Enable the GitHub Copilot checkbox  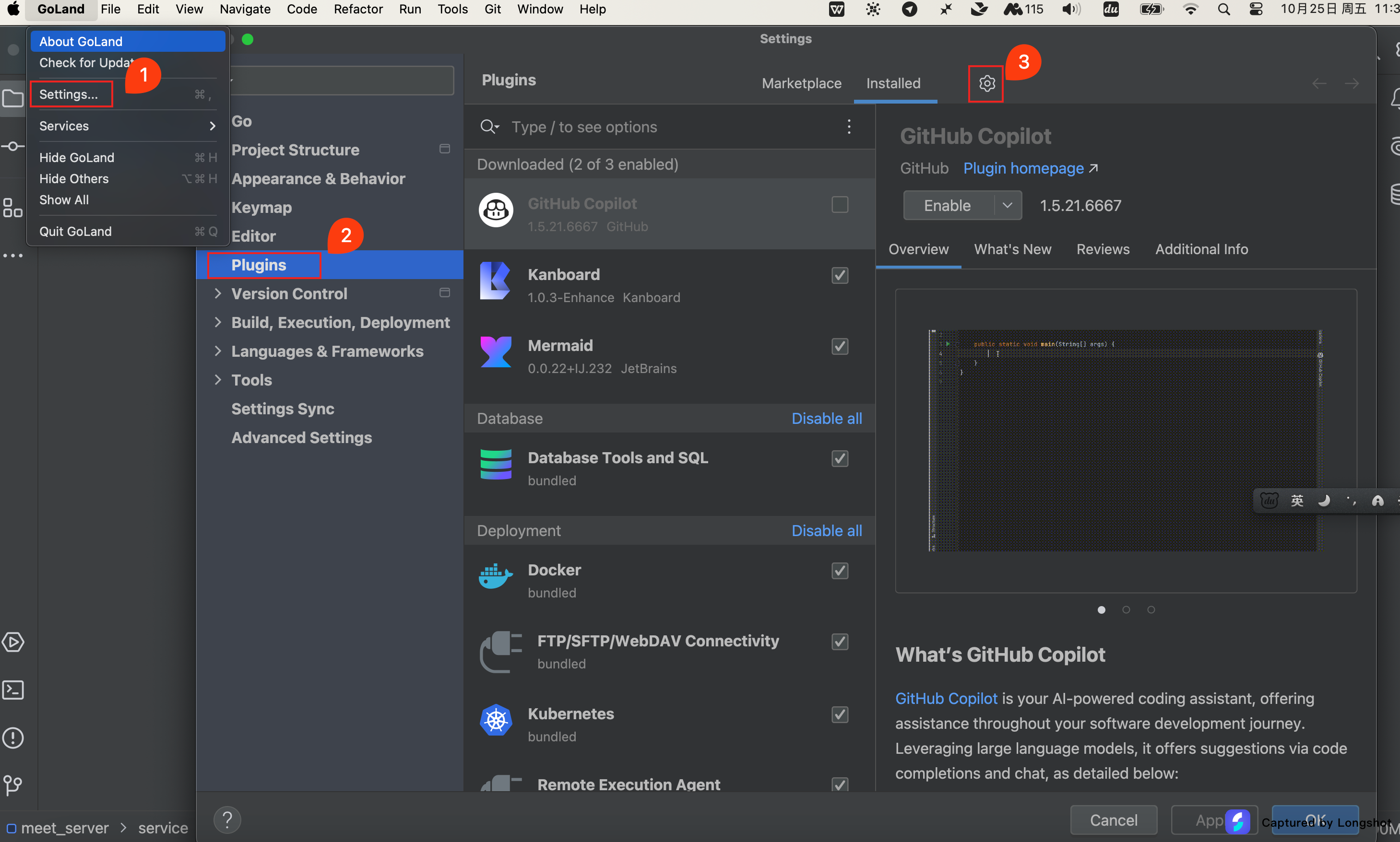pos(840,204)
